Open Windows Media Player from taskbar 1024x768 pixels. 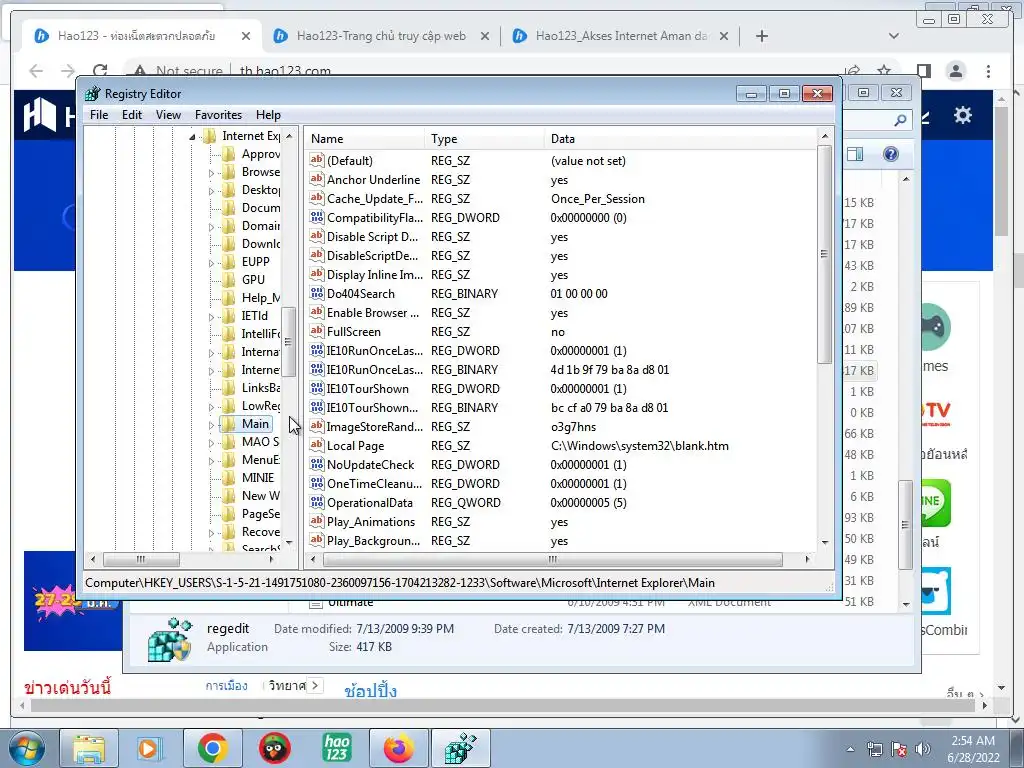point(150,748)
